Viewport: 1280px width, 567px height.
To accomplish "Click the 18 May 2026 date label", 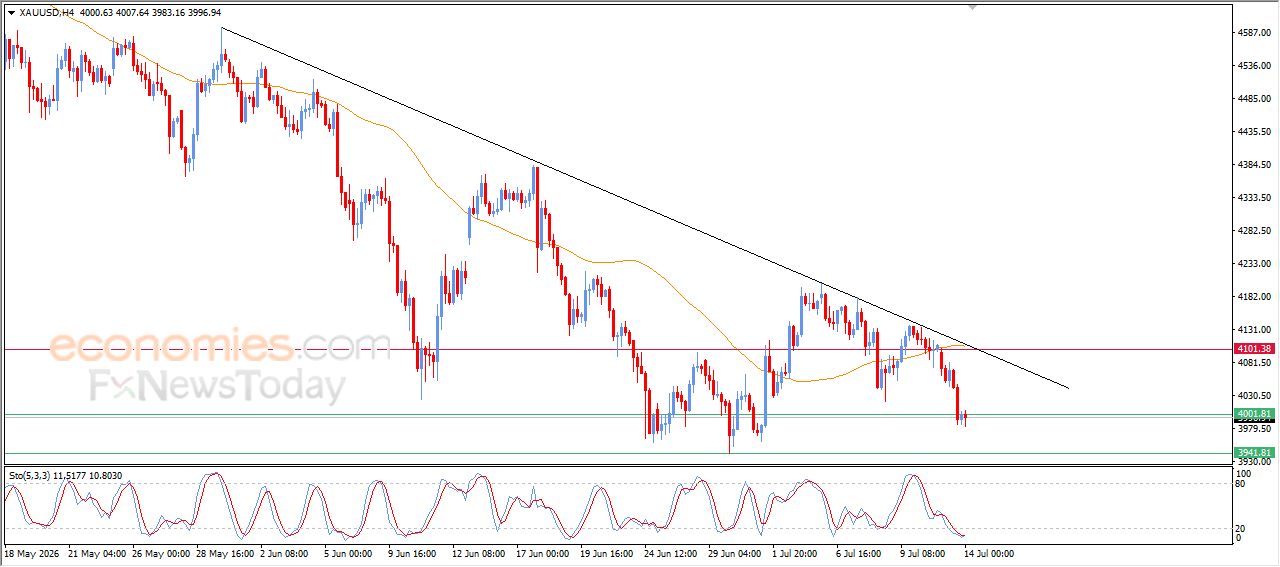I will (31, 552).
